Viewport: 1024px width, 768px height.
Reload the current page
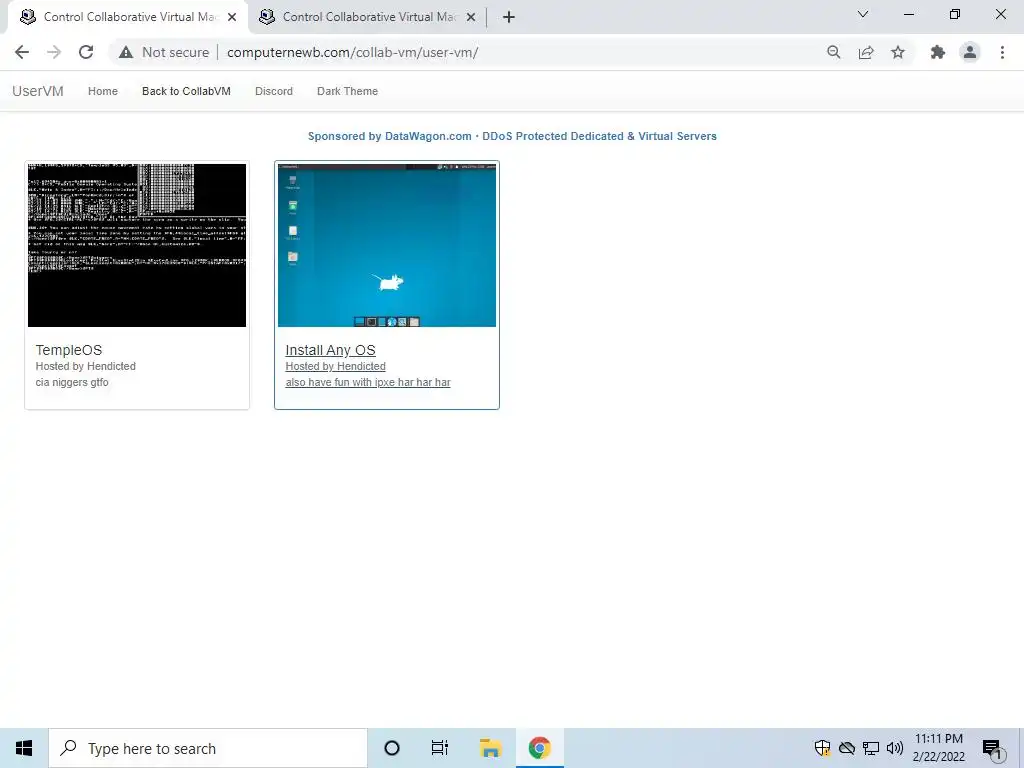[x=86, y=52]
